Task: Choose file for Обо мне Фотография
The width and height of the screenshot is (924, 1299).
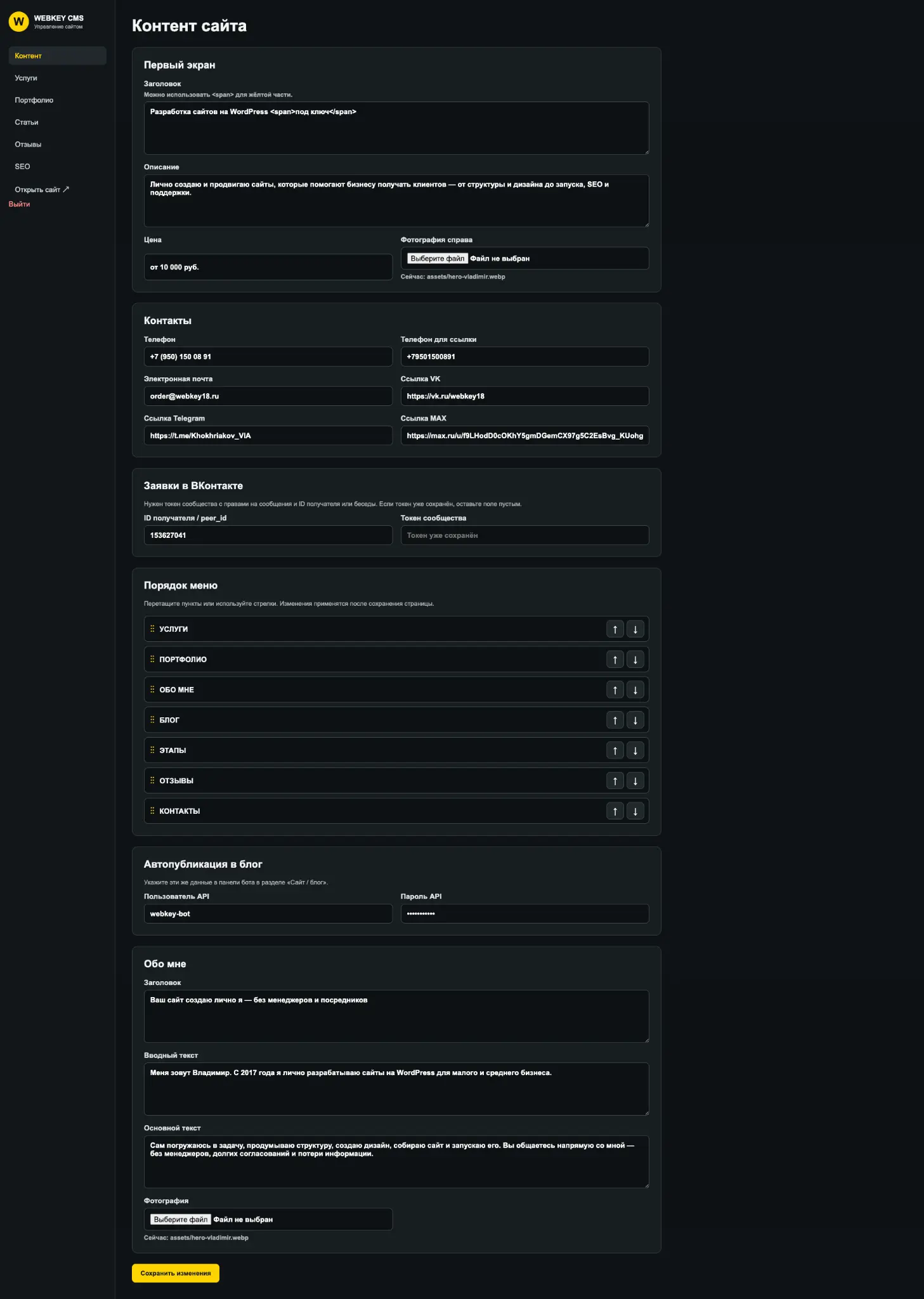Action: [181, 1220]
